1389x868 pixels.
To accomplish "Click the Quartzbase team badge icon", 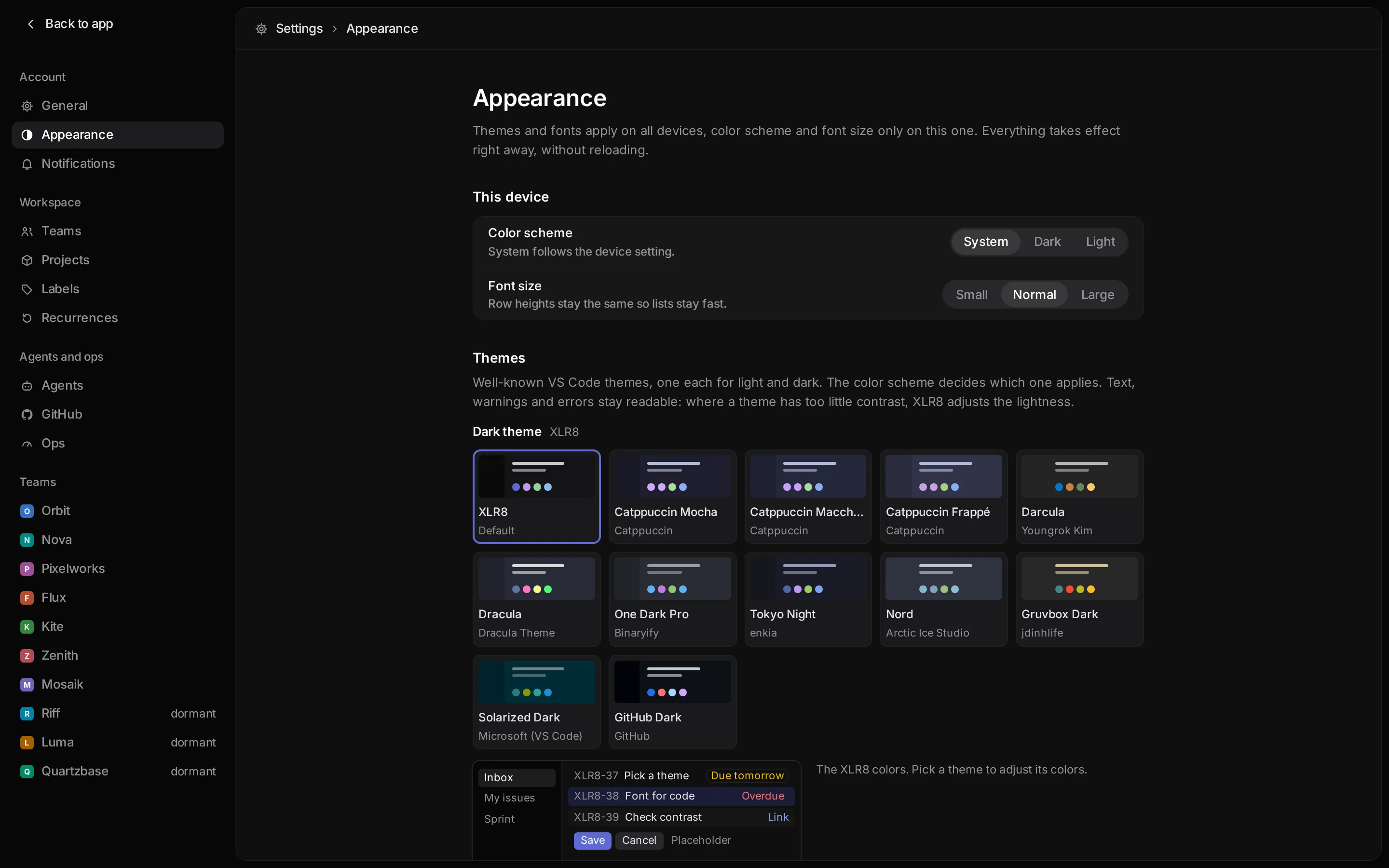I will (x=27, y=772).
